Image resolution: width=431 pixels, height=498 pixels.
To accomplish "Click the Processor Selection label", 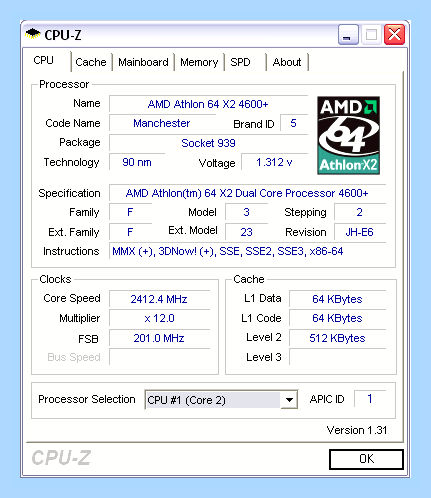I will tap(87, 399).
